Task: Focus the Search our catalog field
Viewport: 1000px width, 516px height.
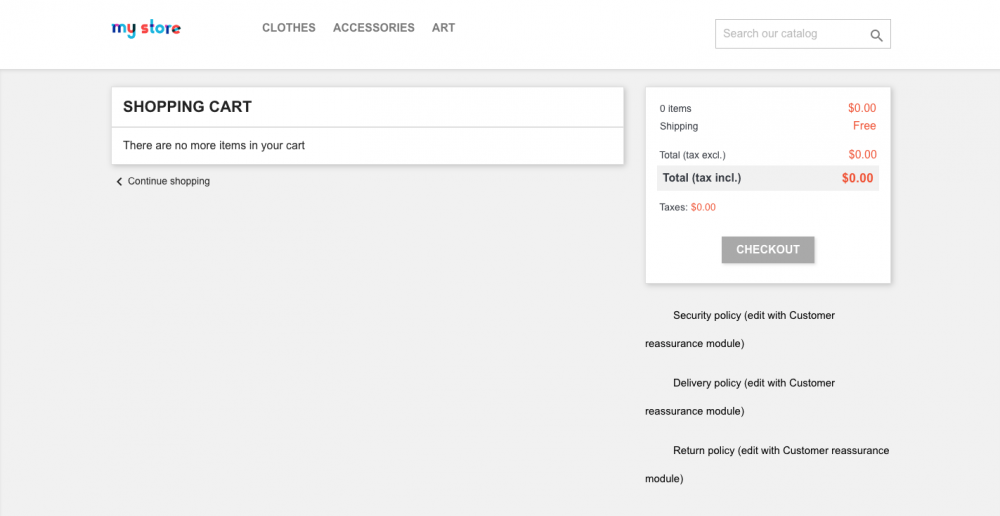Action: point(788,34)
